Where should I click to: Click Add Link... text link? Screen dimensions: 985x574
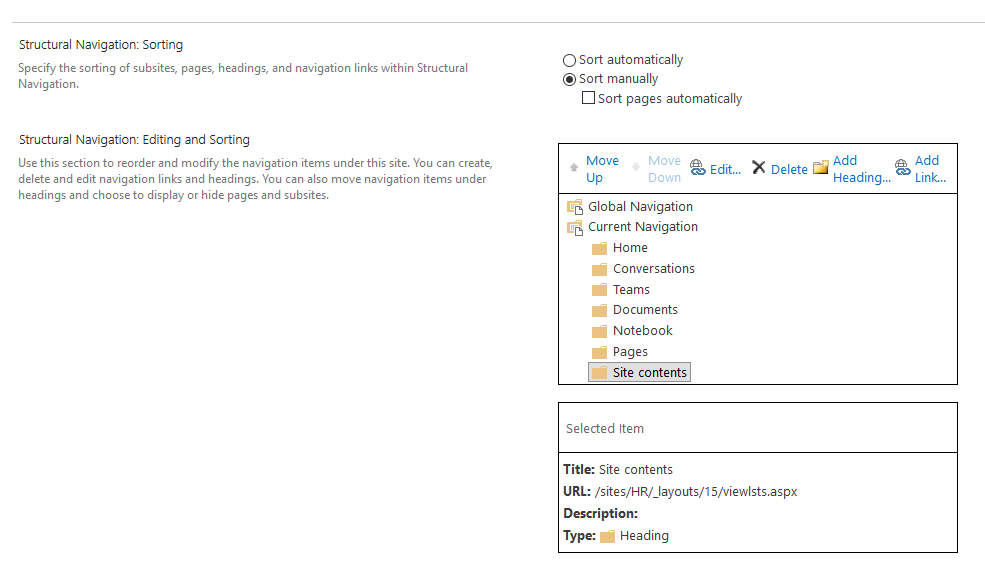930,169
